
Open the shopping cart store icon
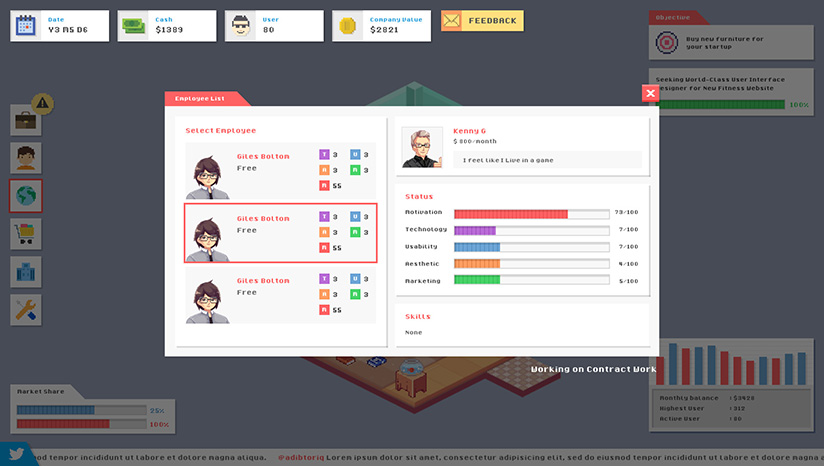(25, 234)
